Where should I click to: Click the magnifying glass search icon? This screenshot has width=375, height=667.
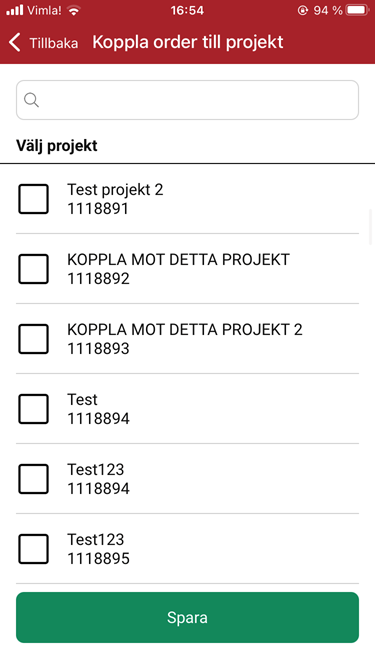pyautogui.click(x=31, y=100)
